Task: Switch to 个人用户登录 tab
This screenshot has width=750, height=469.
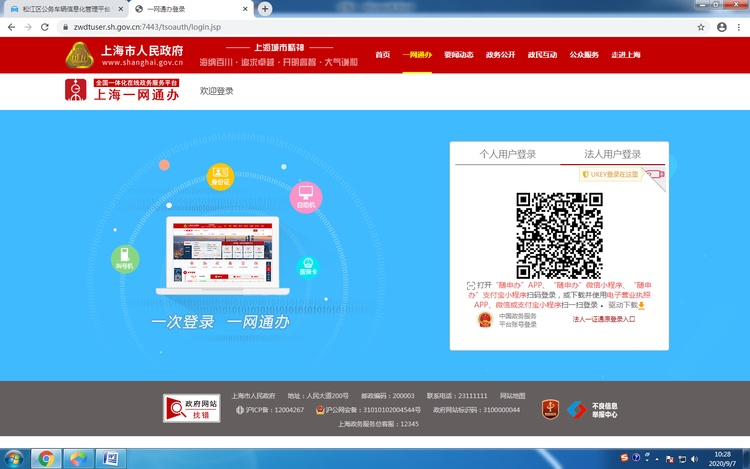Action: pyautogui.click(x=507, y=154)
